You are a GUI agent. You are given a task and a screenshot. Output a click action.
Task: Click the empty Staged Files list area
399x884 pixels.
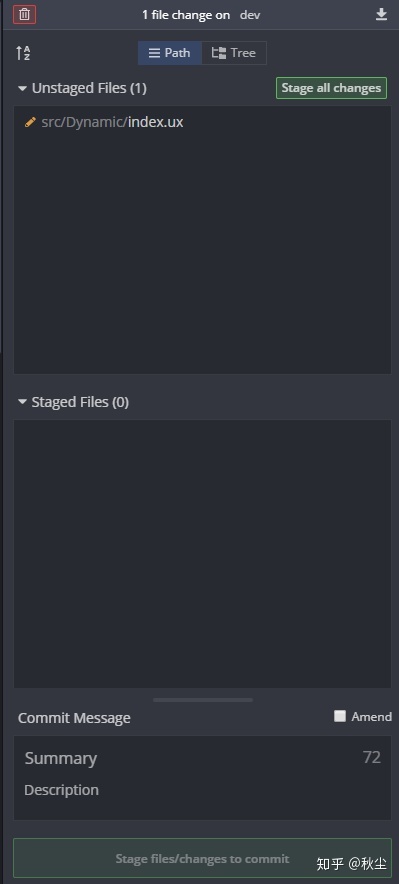[x=202, y=554]
